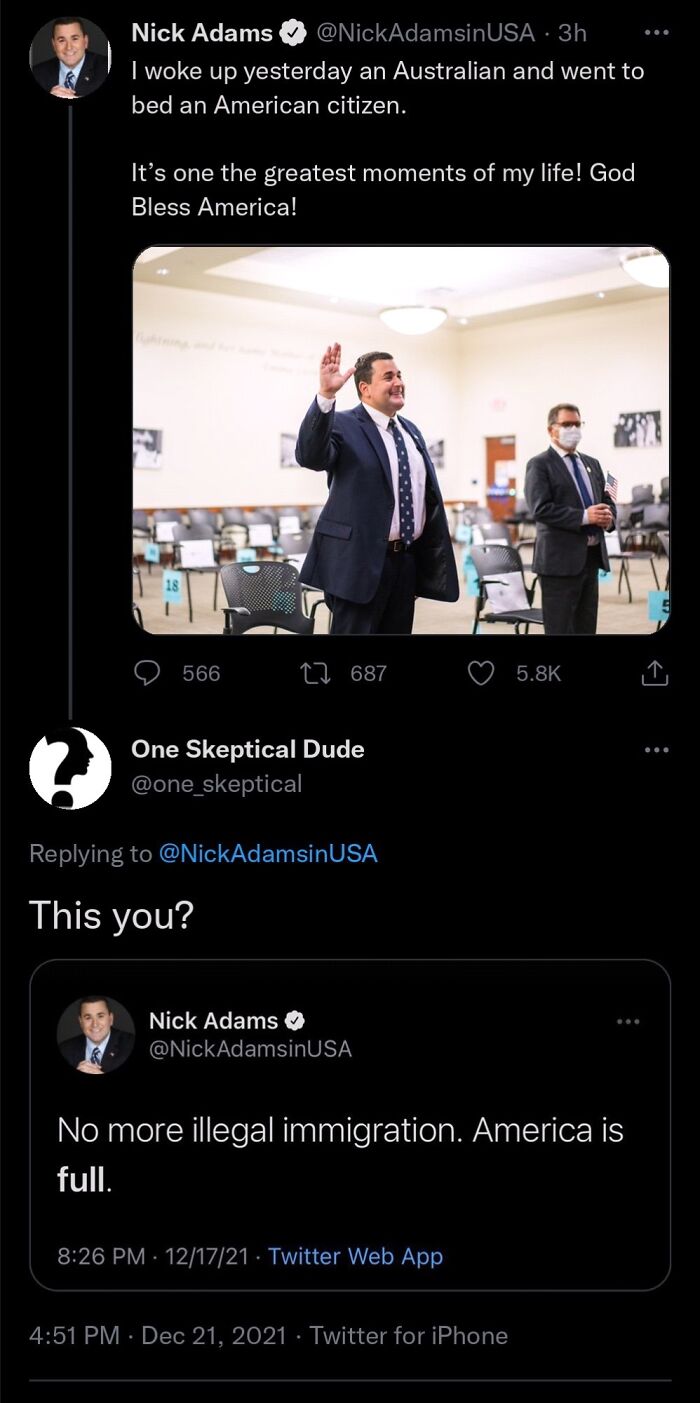700x1403 pixels.
Task: Click the 4:51 PM Dec 21, 2021 timestamp
Action: (157, 1335)
